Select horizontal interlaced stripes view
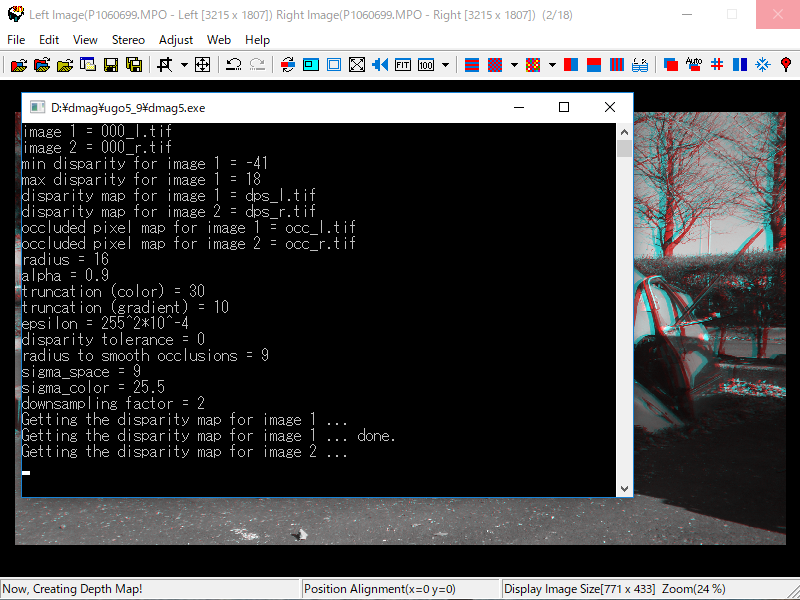The width and height of the screenshot is (800, 600). (472, 65)
